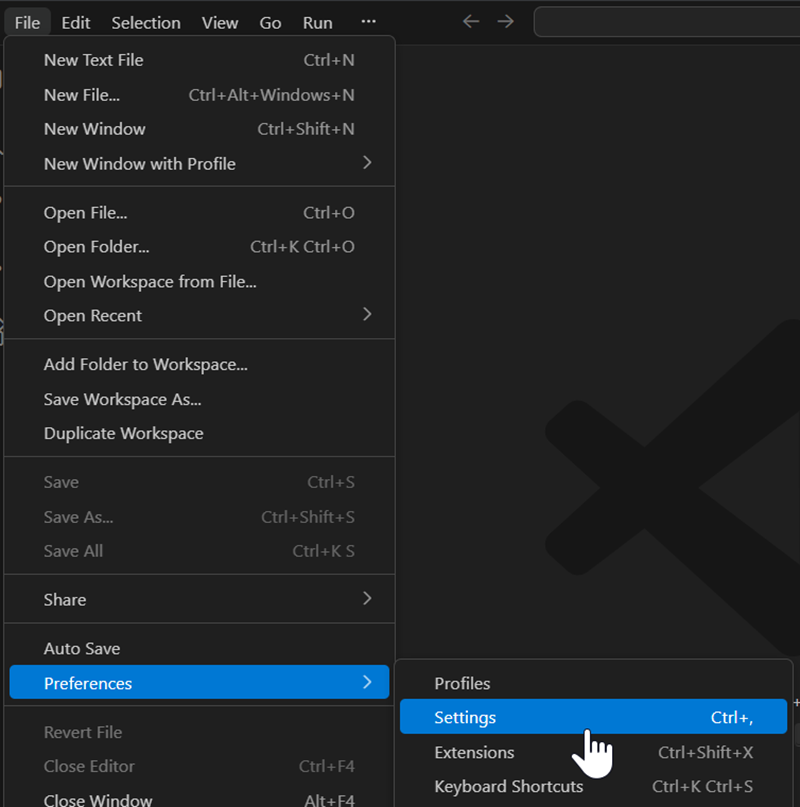Select Open Workspace from File...
The height and width of the screenshot is (807, 800).
150,282
